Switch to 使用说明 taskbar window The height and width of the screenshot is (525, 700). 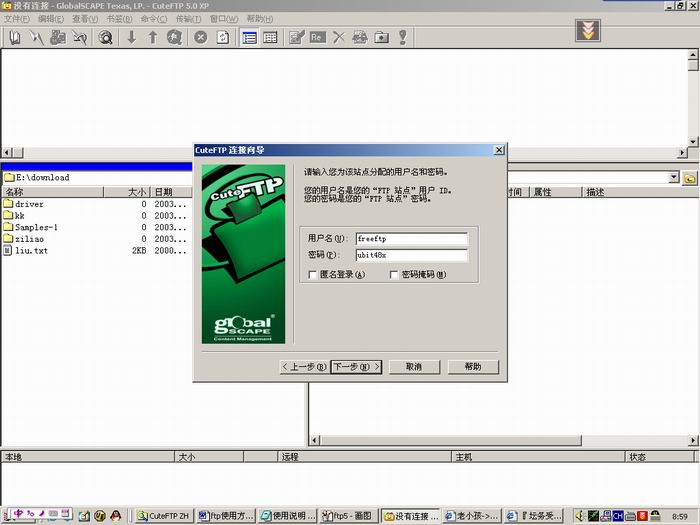coord(288,516)
